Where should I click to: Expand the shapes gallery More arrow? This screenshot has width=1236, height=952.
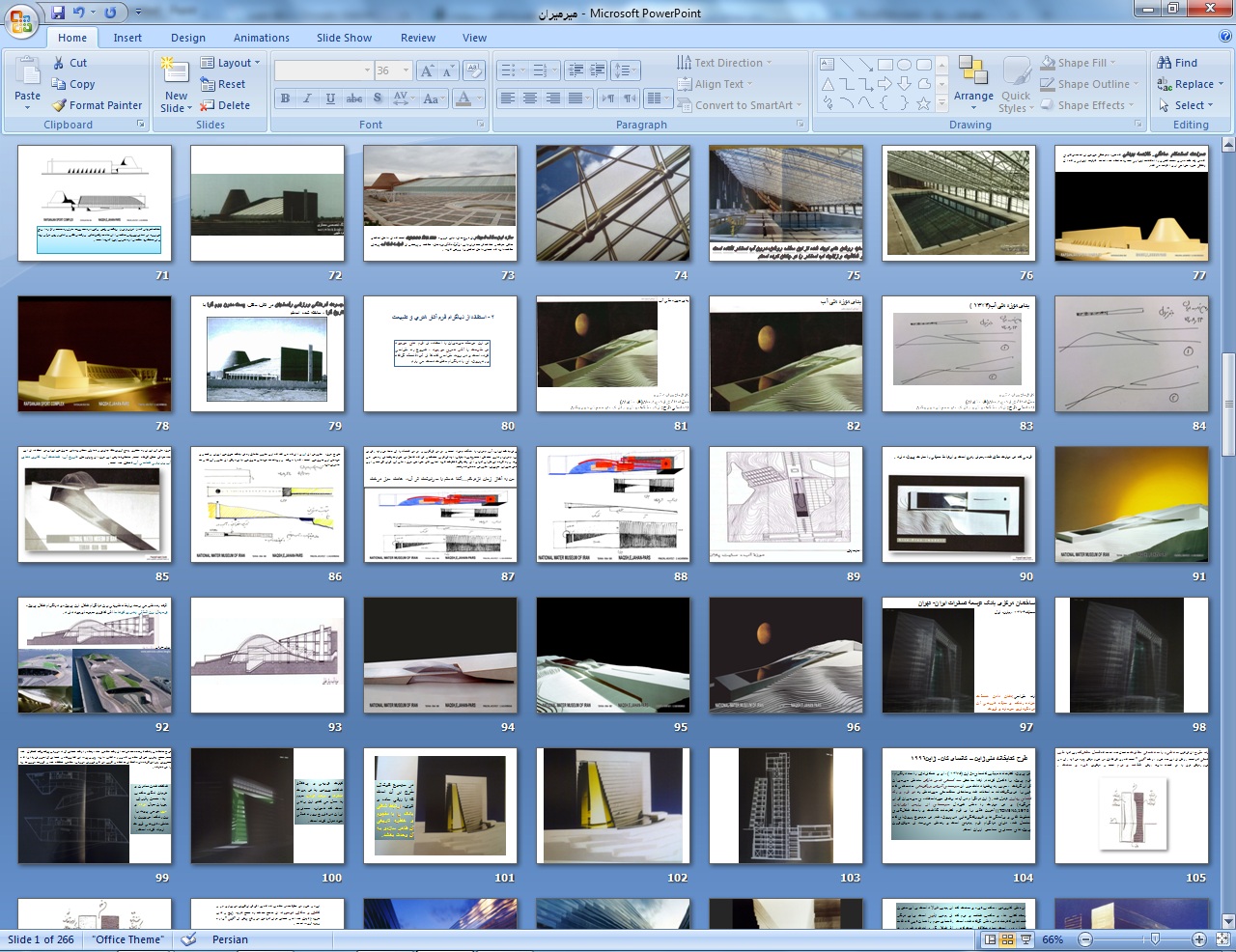tap(942, 103)
